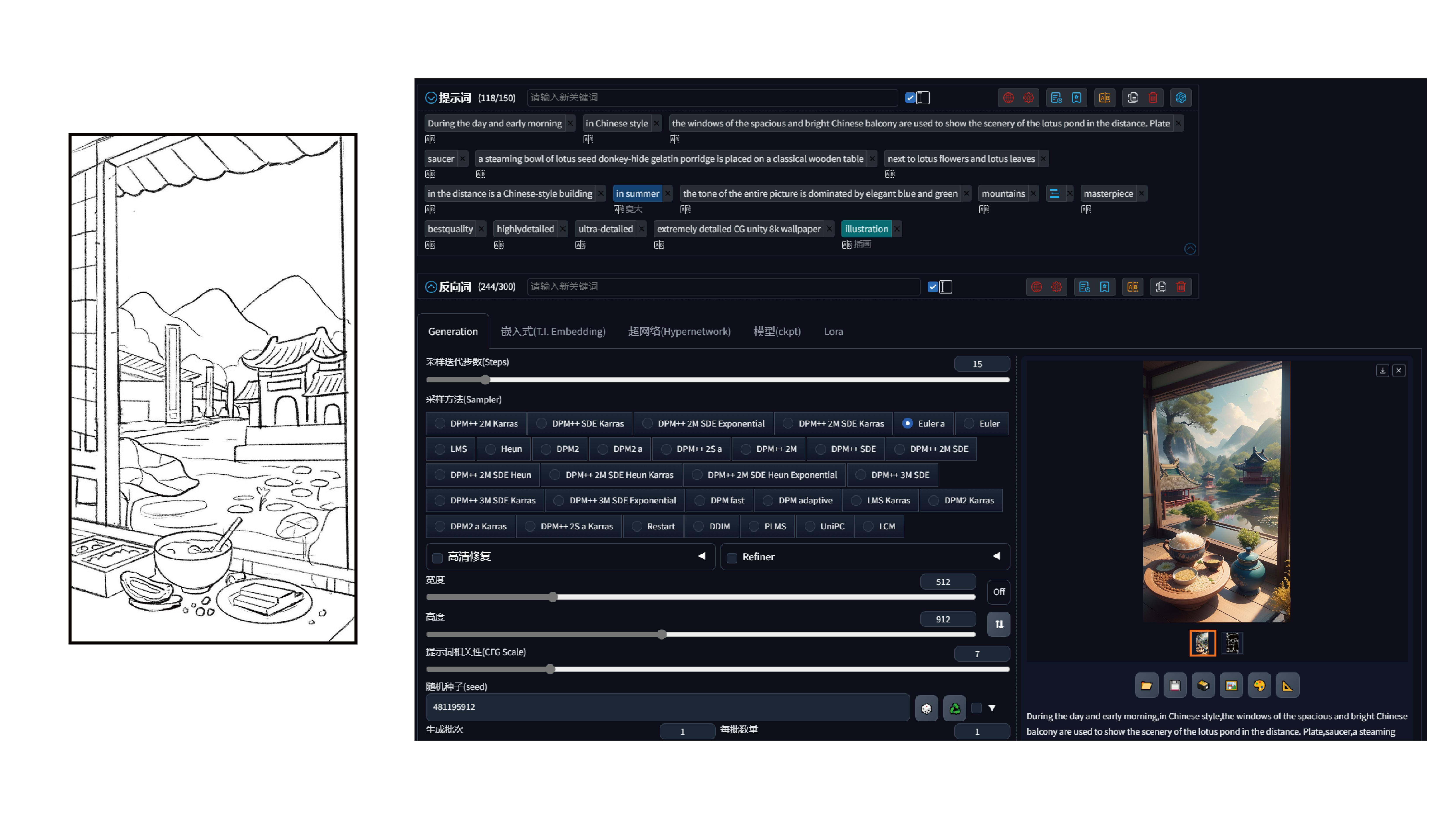Copy all prompt keywords in 提示词 toolbar
This screenshot has height=819, width=1456.
click(1133, 98)
